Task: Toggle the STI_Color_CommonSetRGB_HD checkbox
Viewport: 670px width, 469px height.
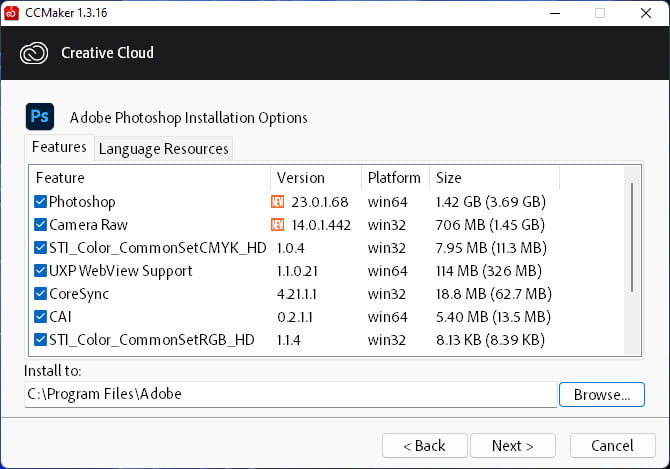Action: pyautogui.click(x=40, y=340)
